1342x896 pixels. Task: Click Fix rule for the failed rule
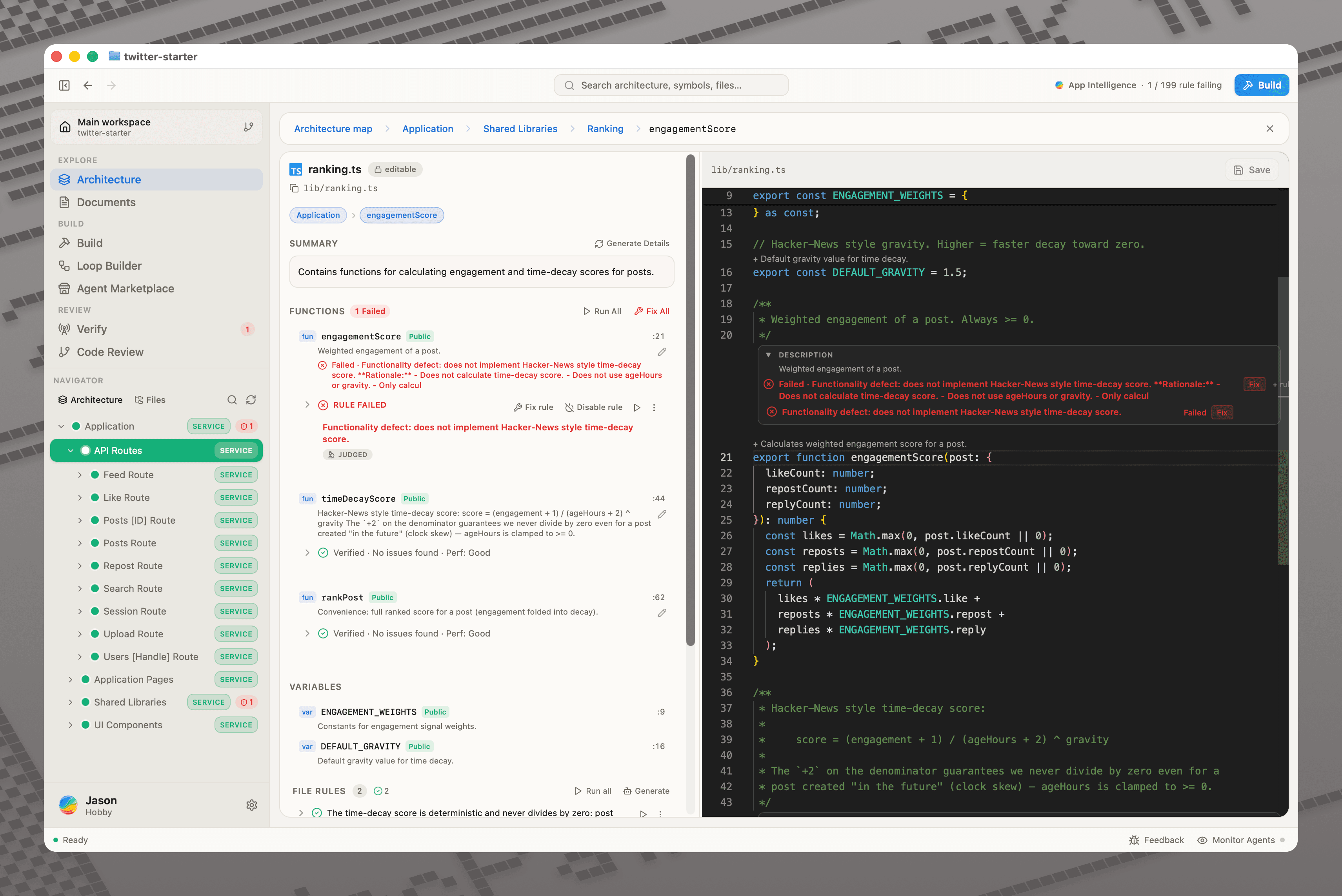click(x=533, y=407)
